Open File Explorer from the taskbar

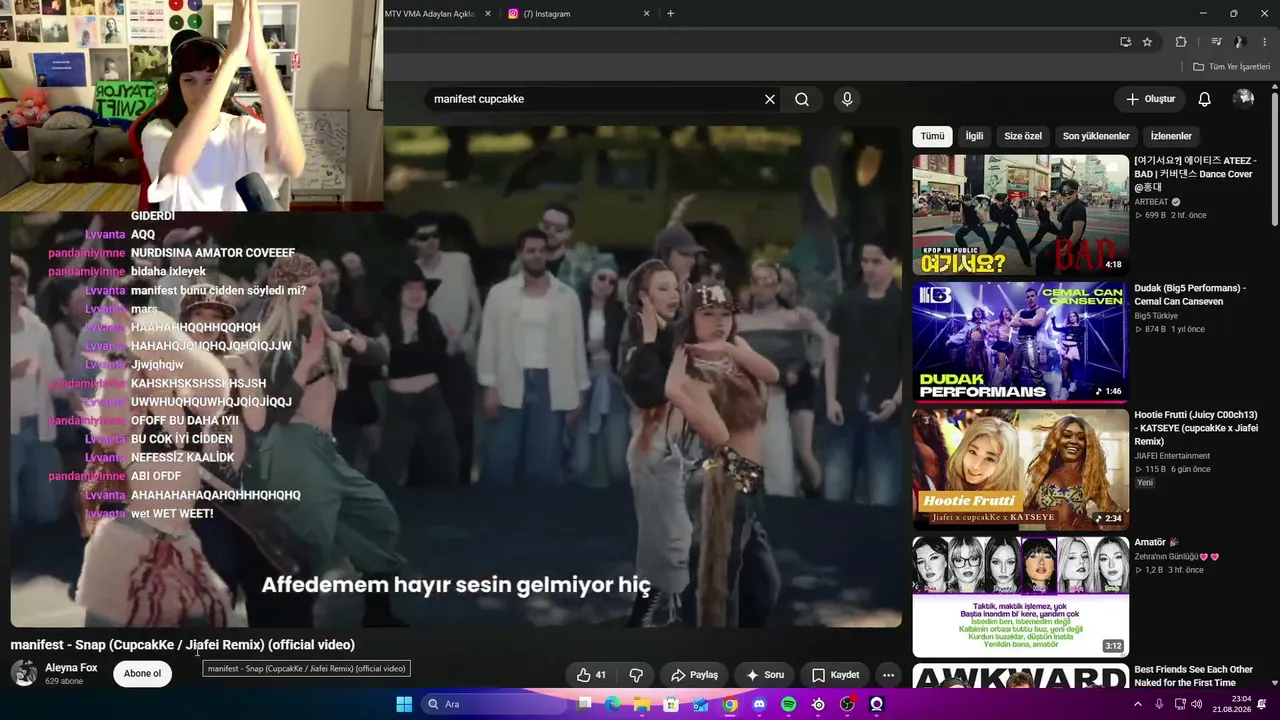tap(642, 704)
